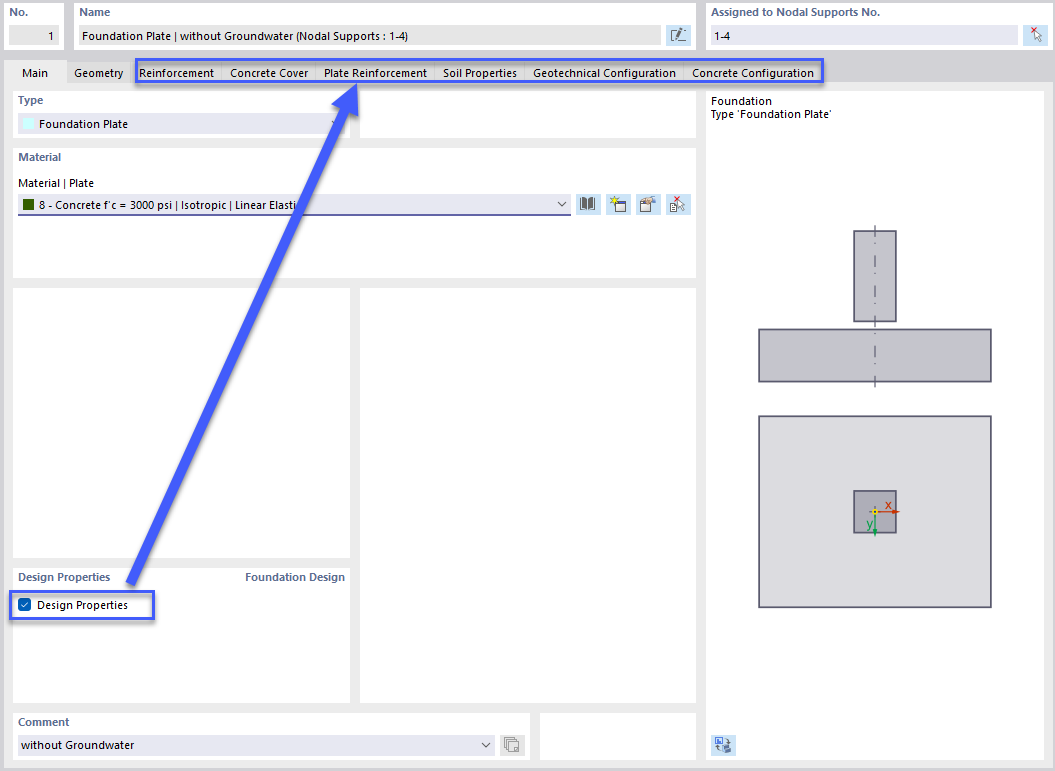1055x771 pixels.
Task: Click the edit material icon
Action: point(648,204)
